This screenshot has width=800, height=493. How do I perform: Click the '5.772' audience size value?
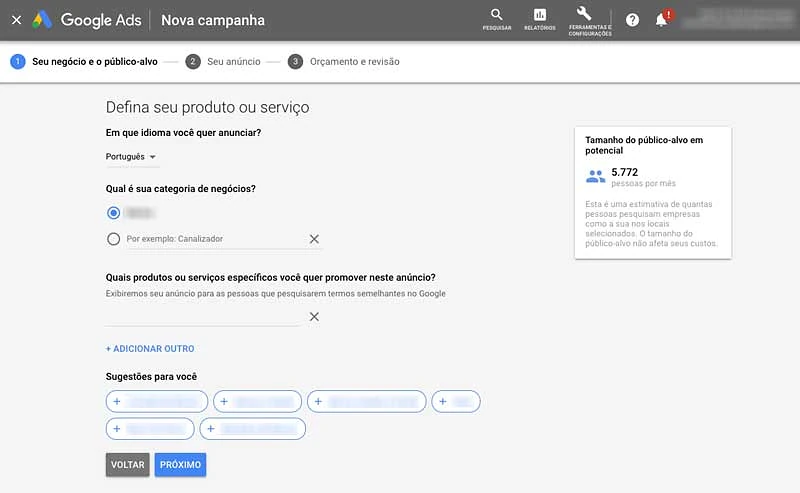[x=624, y=172]
